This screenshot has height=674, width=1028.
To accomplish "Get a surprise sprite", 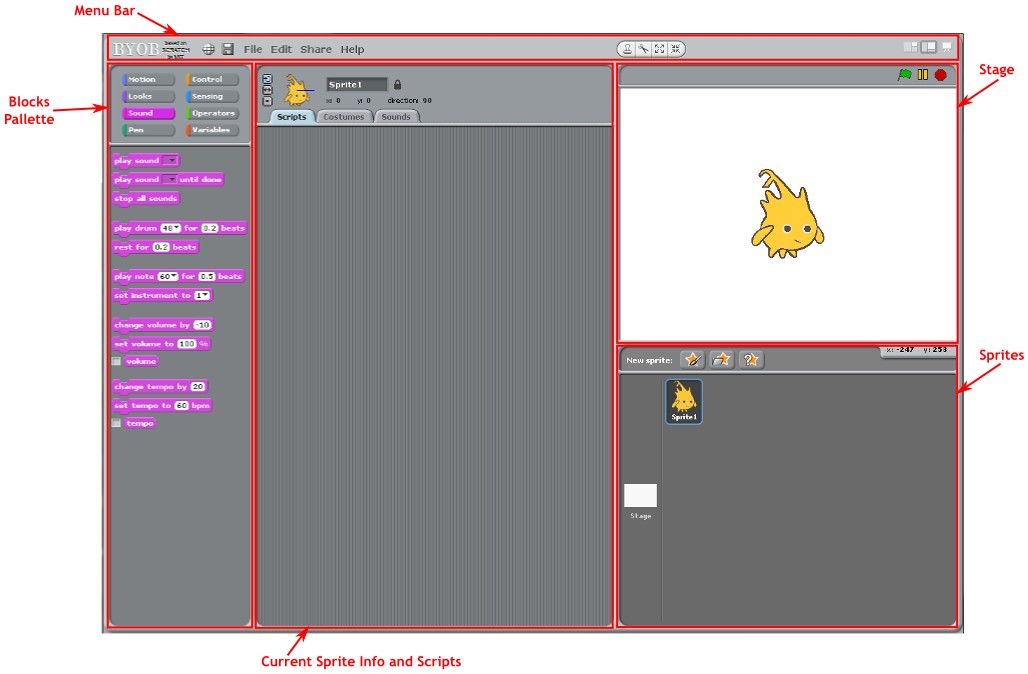I will click(x=752, y=359).
